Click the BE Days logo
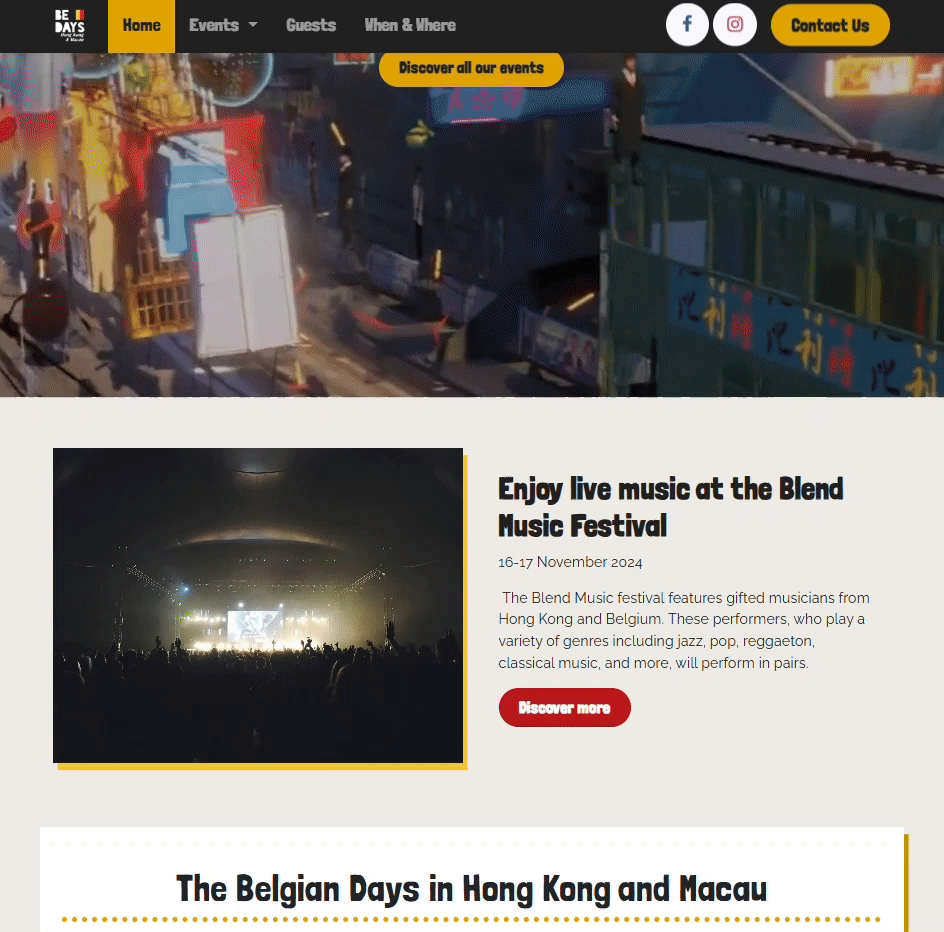The height and width of the screenshot is (932, 944). pyautogui.click(x=70, y=25)
